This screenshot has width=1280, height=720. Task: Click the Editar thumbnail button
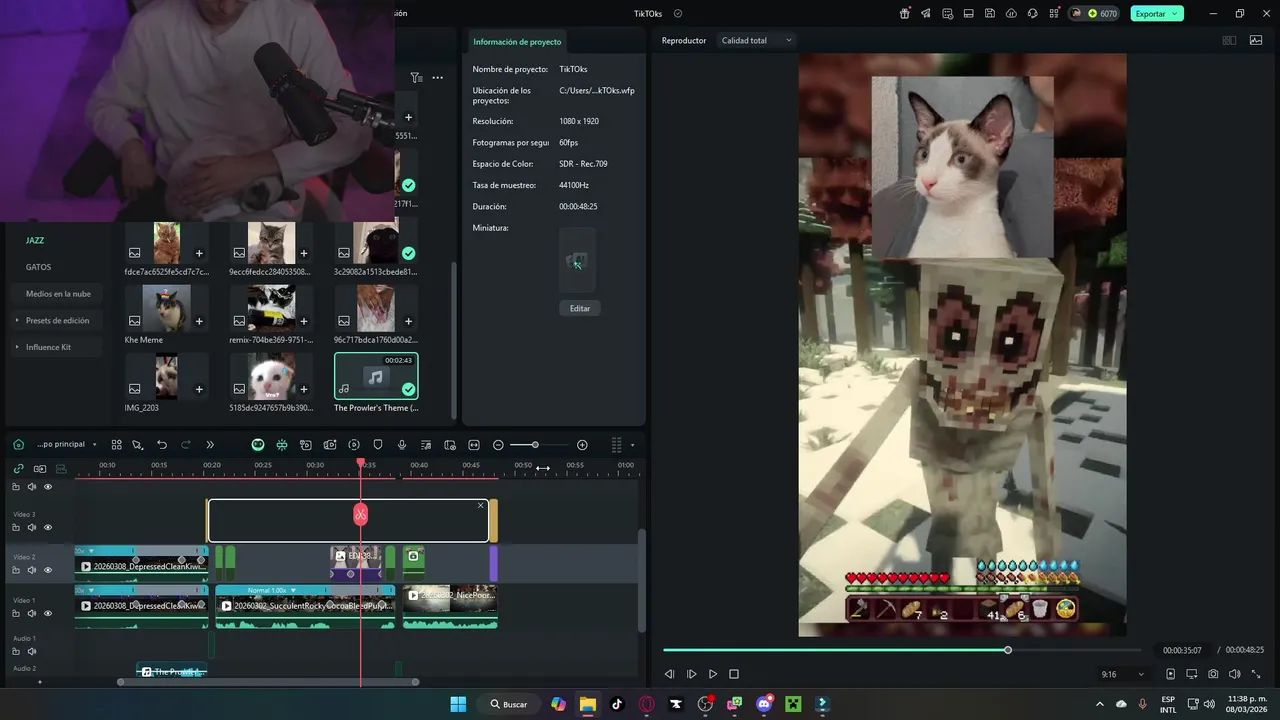(580, 308)
